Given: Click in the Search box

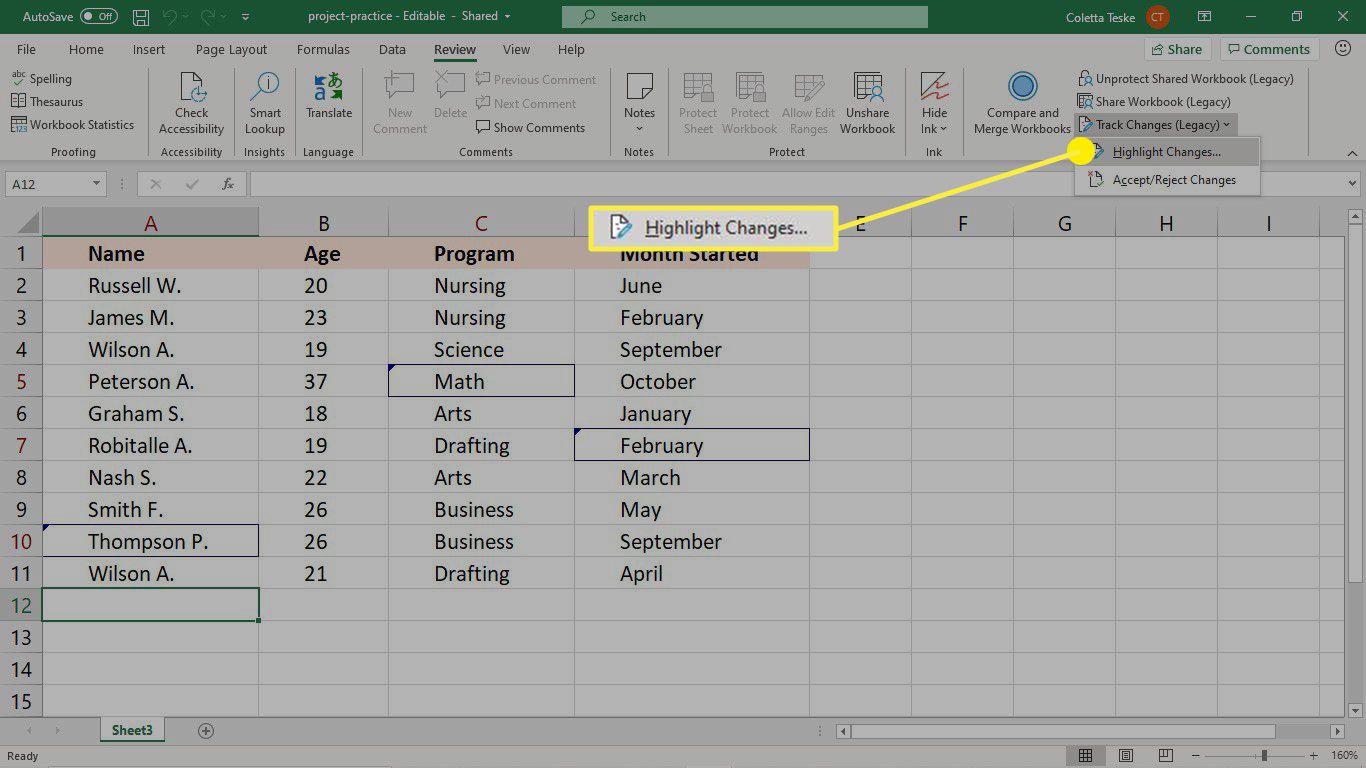Looking at the screenshot, I should [744, 17].
